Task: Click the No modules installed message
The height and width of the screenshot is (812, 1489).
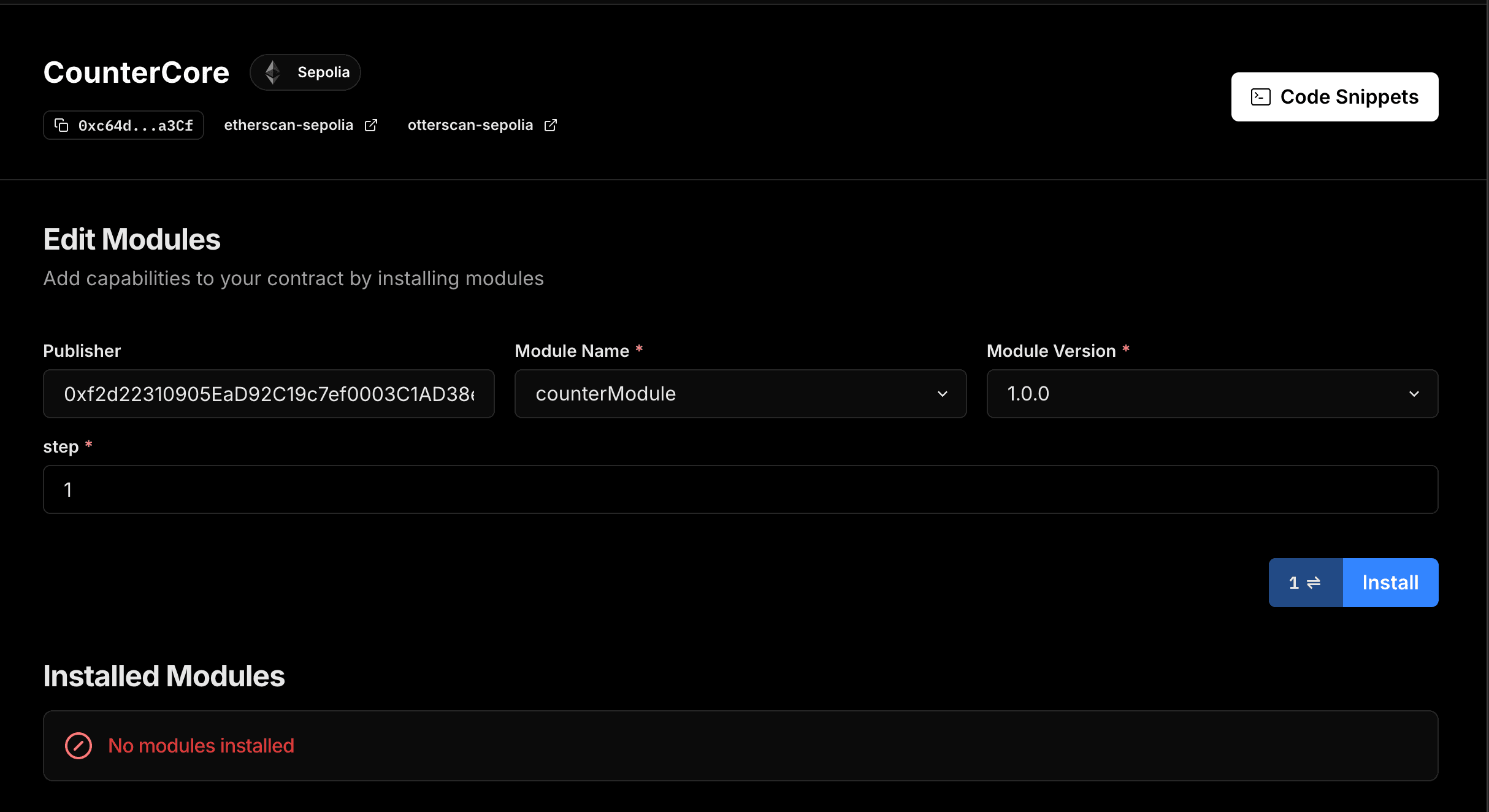Action: [x=201, y=746]
